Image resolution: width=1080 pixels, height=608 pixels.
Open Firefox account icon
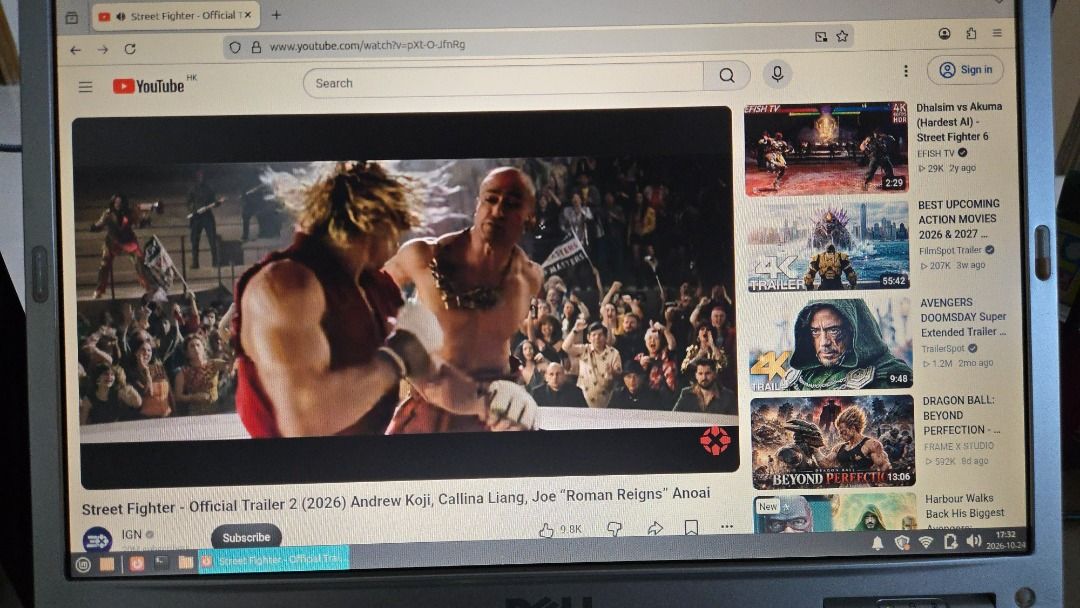click(x=944, y=34)
